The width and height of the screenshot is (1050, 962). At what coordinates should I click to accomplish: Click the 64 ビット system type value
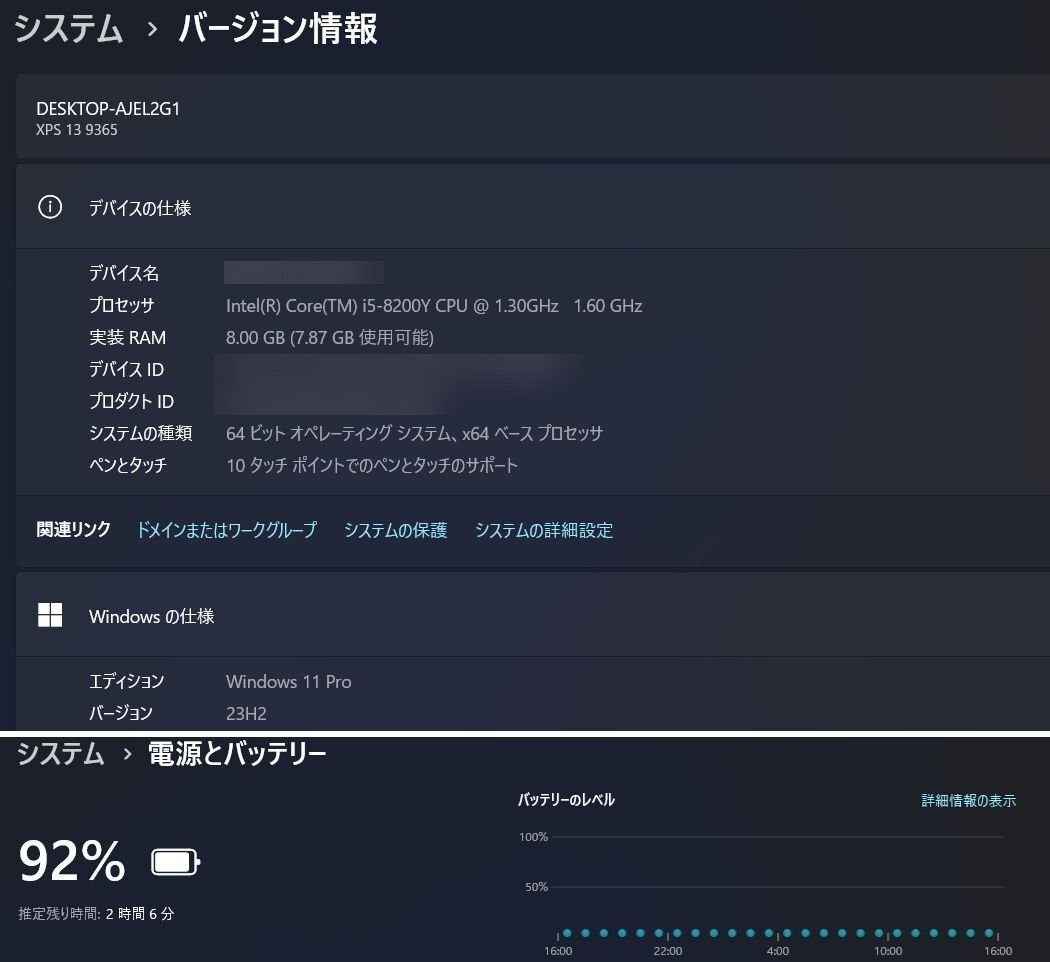click(x=415, y=433)
